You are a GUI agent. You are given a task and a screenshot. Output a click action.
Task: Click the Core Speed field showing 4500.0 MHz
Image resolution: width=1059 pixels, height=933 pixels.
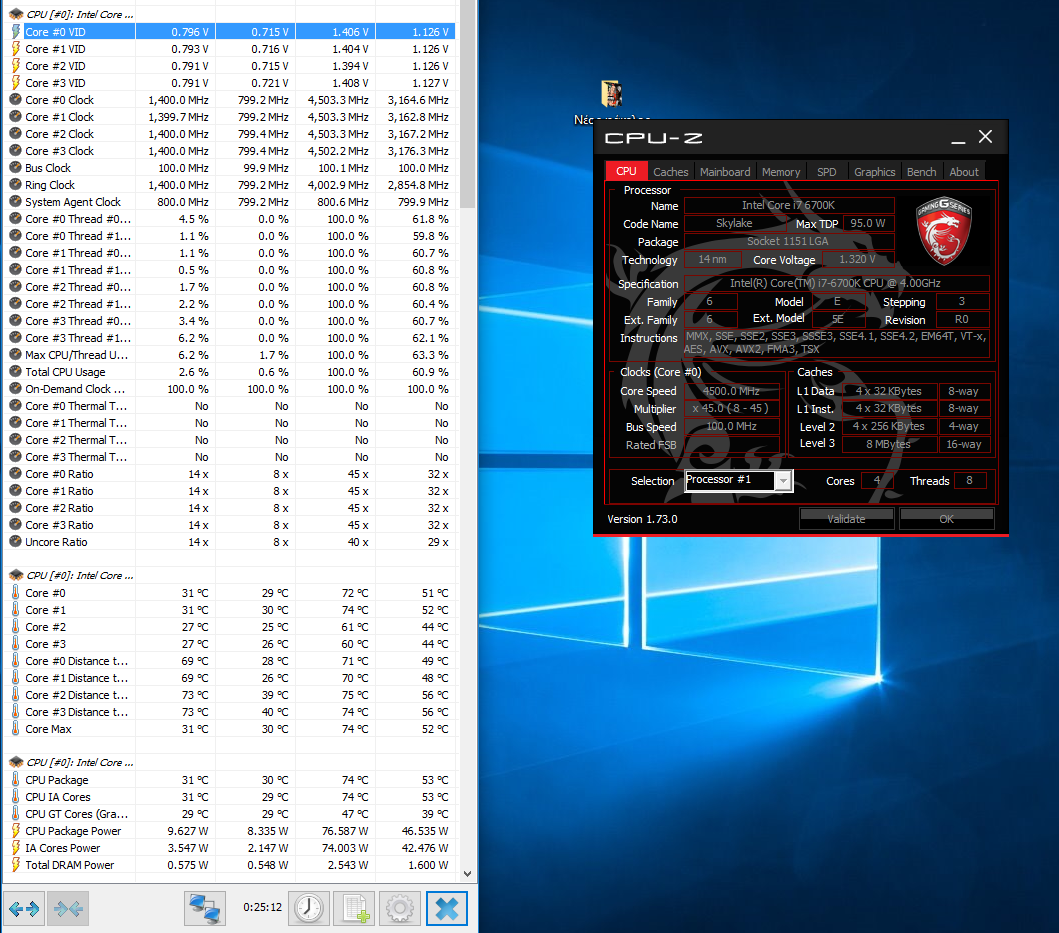731,391
